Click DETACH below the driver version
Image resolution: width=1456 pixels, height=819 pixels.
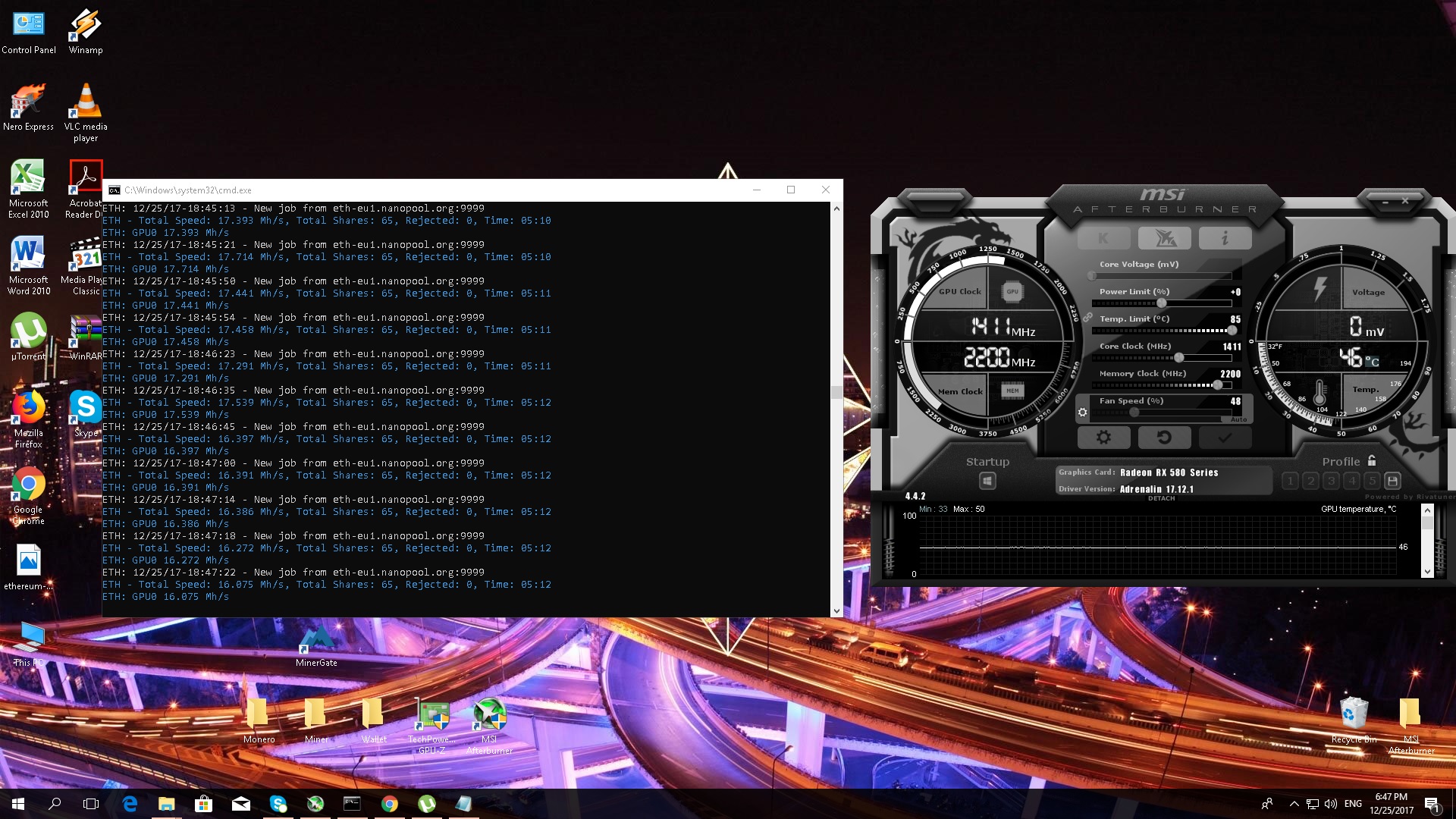(x=1161, y=499)
